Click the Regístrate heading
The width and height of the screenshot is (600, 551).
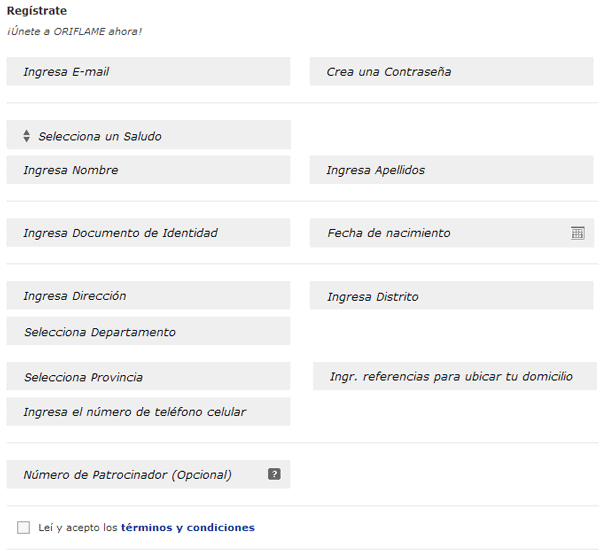[x=37, y=11]
